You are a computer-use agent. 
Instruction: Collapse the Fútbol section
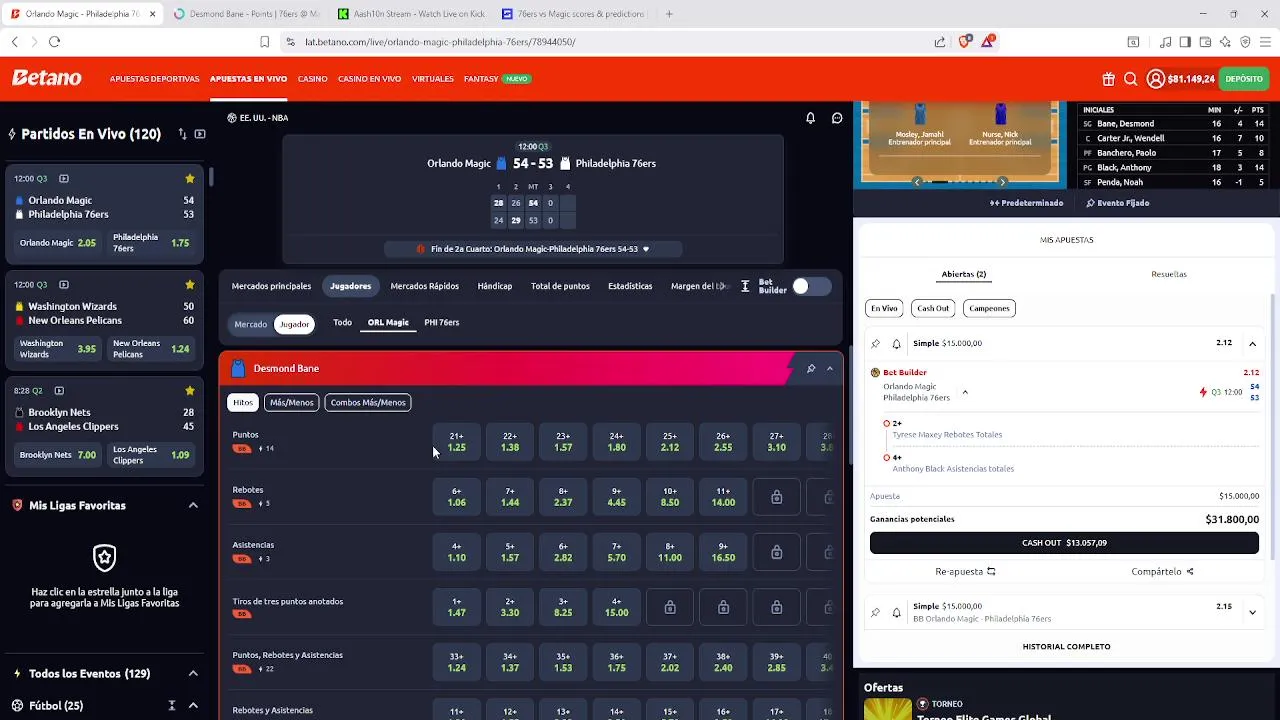coord(193,706)
